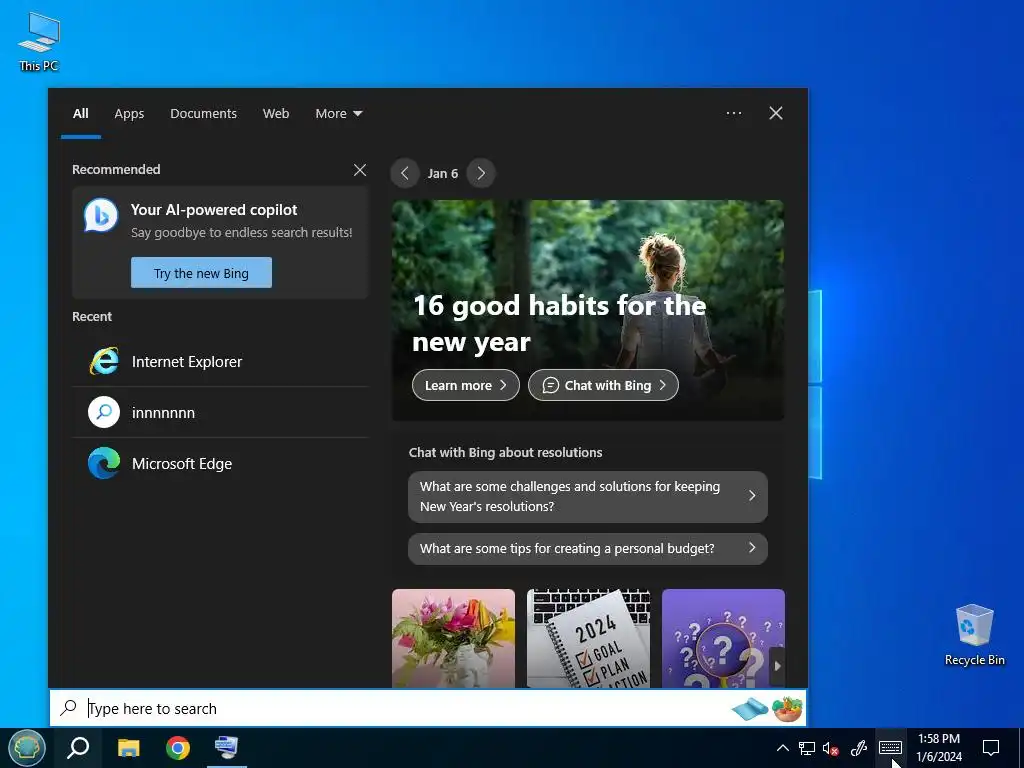Click the Jan 6 date label
Screen dimensions: 1024x768
443,174
